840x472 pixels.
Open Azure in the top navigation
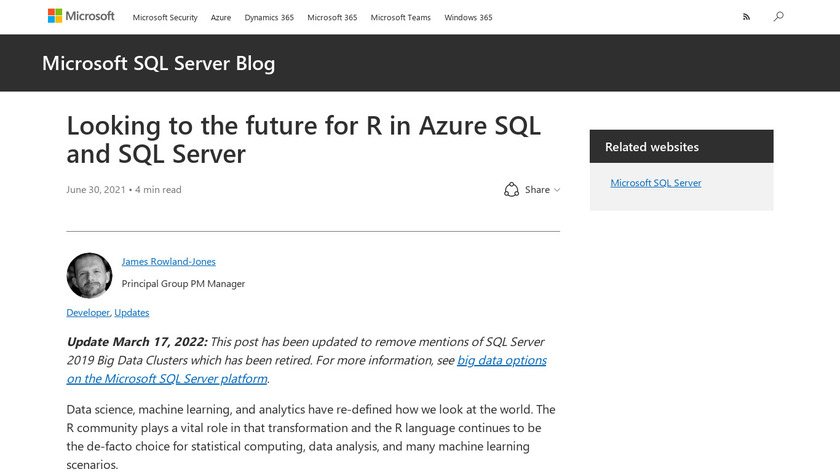[221, 17]
